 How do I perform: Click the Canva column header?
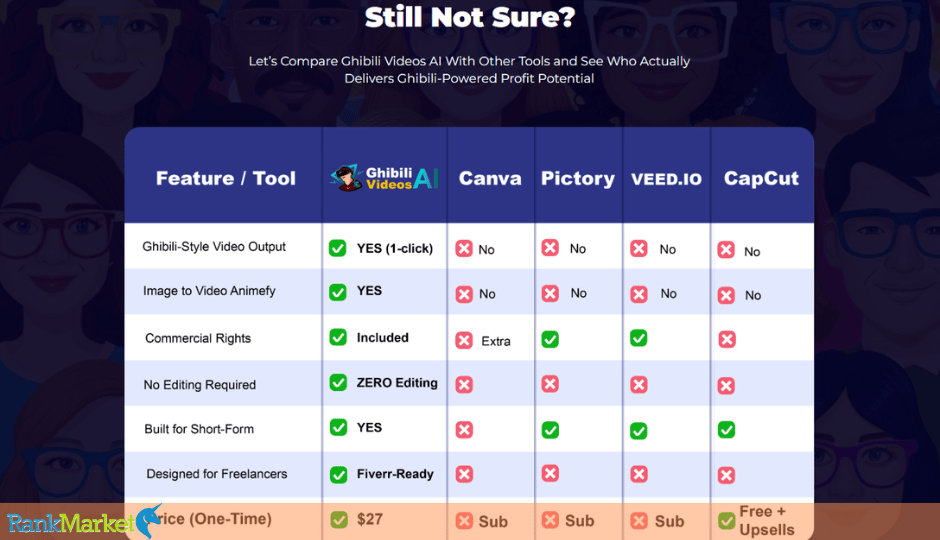(490, 178)
